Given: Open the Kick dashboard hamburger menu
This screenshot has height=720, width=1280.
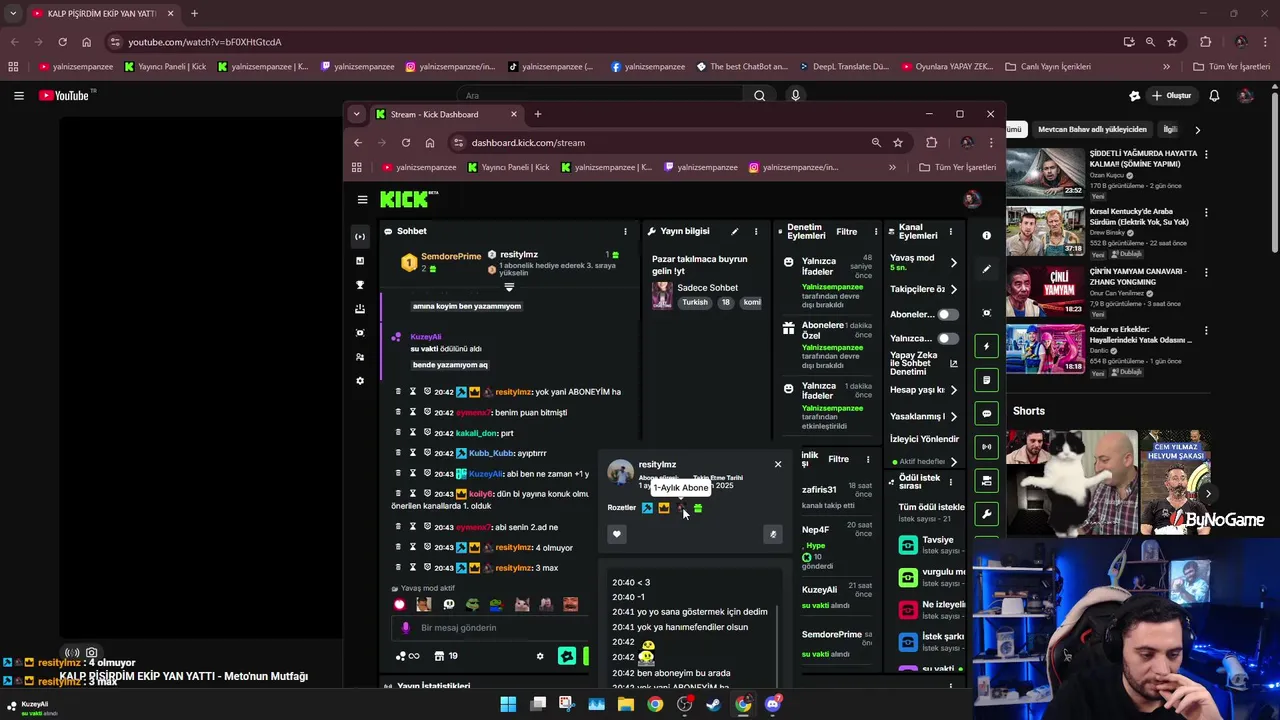Looking at the screenshot, I should 362,199.
